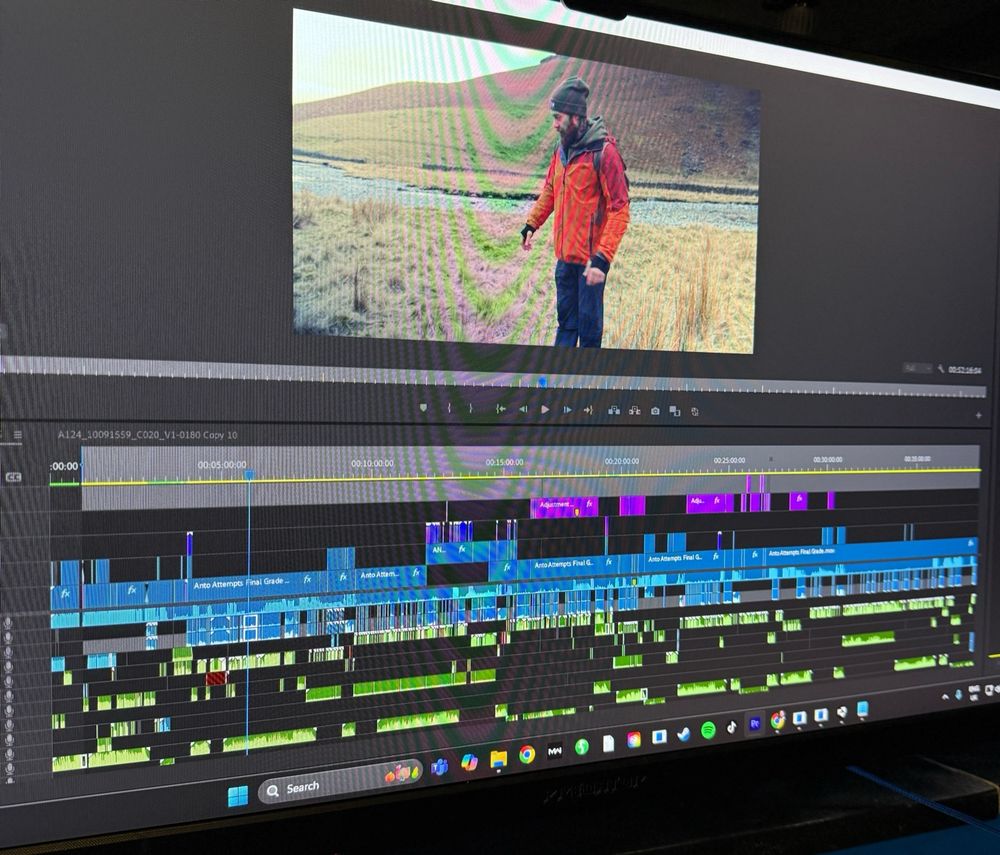Click the 00:25:00:00 mark on timeline ruler
Image resolution: width=1000 pixels, height=855 pixels.
(x=729, y=460)
